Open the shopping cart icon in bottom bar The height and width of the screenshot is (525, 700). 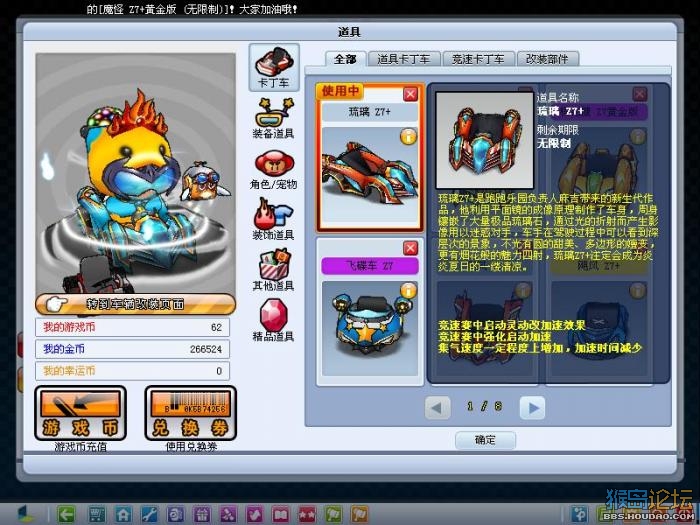(x=96, y=515)
